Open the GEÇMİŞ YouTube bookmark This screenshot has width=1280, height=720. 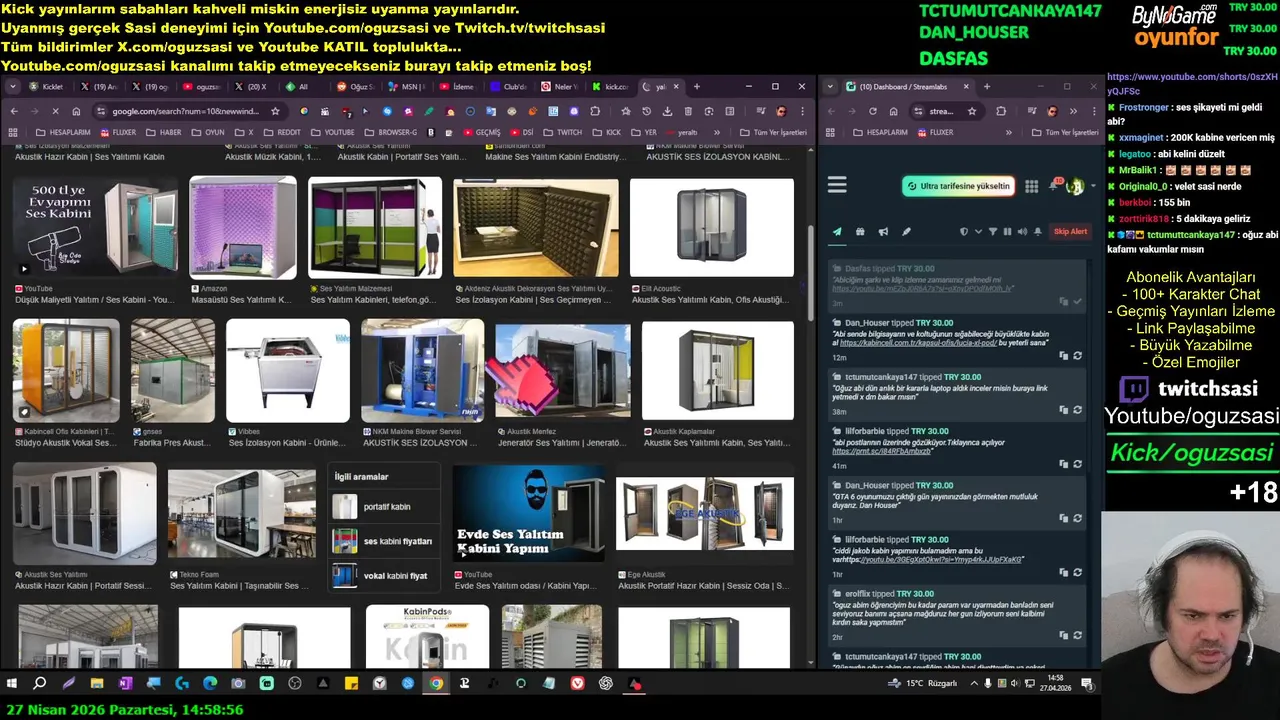click(x=480, y=132)
